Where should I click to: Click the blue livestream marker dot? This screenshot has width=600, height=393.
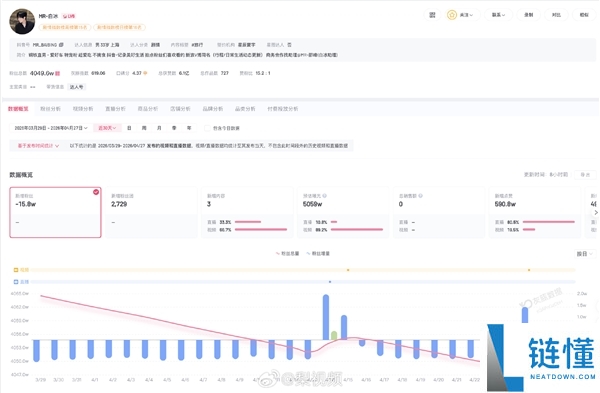(330, 282)
